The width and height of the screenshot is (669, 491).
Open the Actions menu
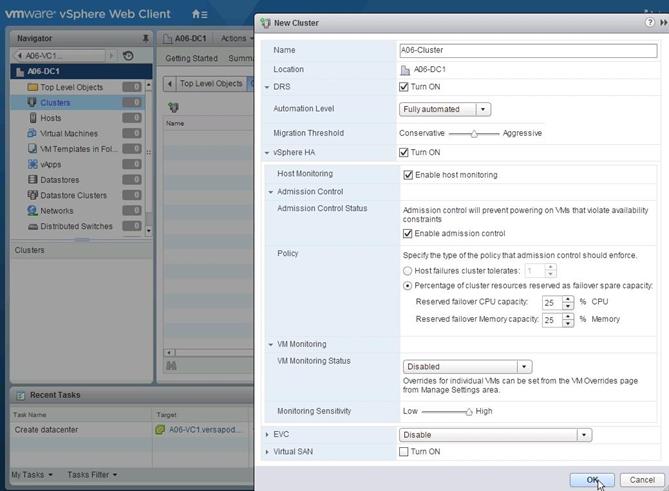click(236, 38)
